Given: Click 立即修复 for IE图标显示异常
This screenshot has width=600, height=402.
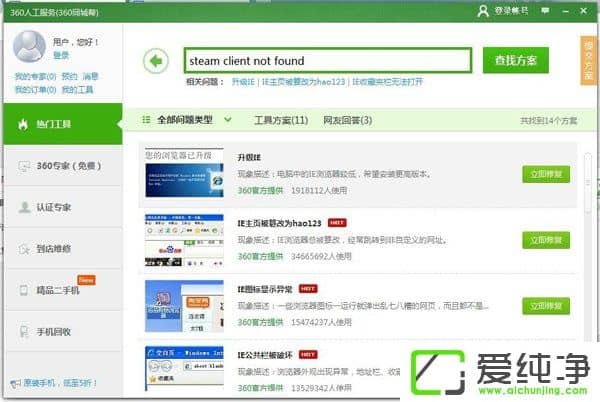Looking at the screenshot, I should click(x=546, y=306).
